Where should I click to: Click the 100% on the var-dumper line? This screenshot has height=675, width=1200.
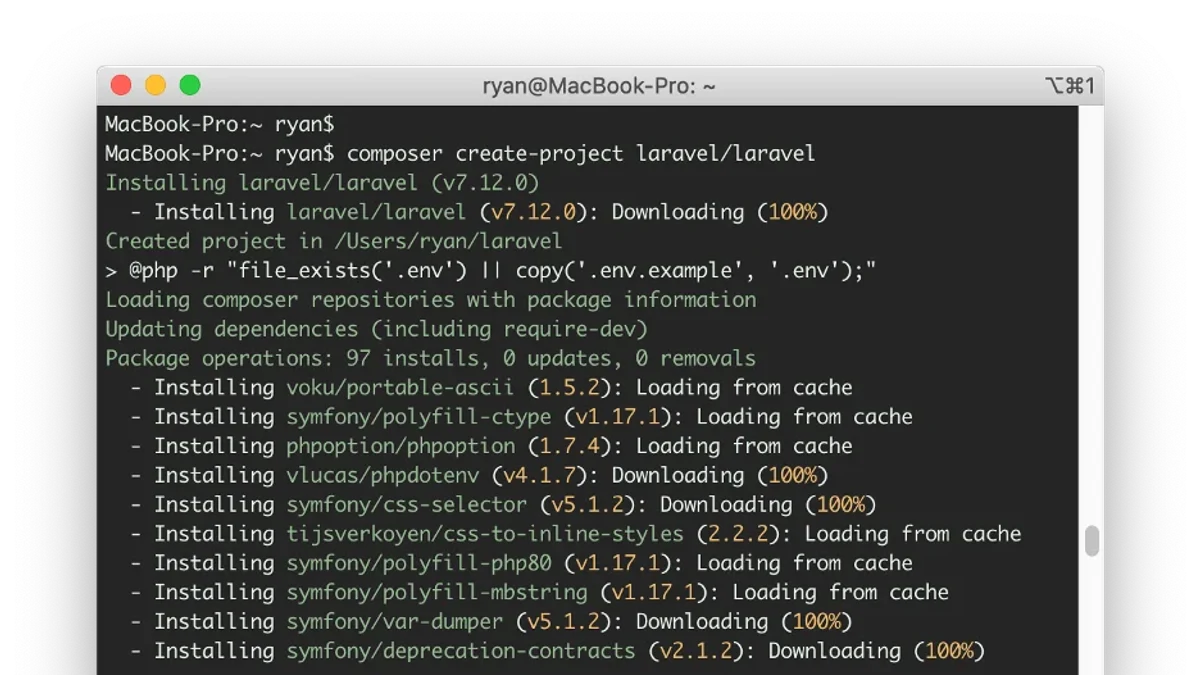coord(817,621)
